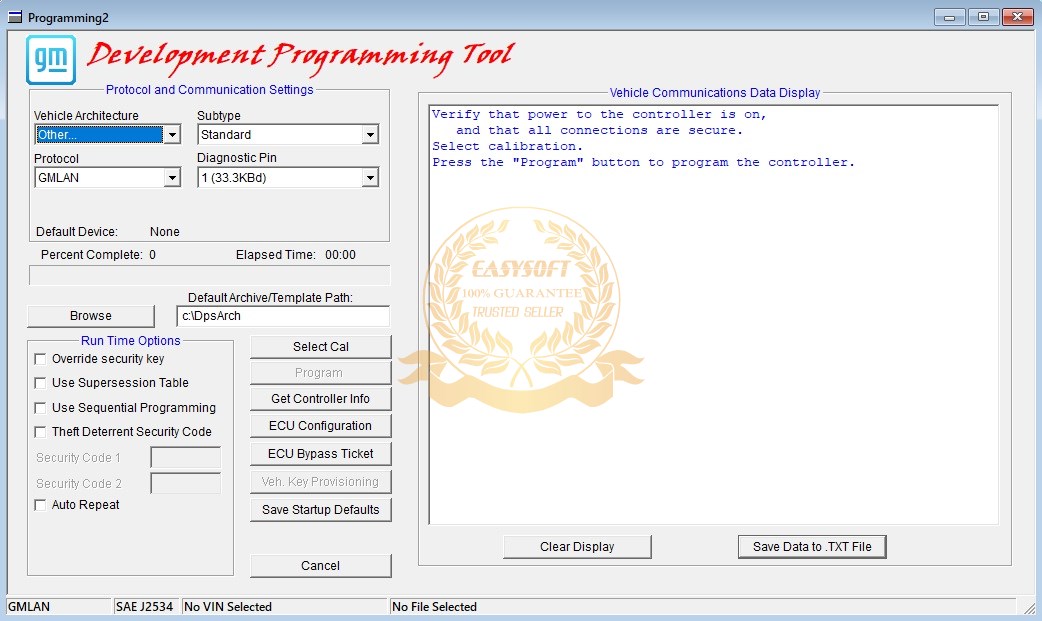The width and height of the screenshot is (1042, 621).
Task: Click the 'Default Device:' label
Action: click(77, 232)
